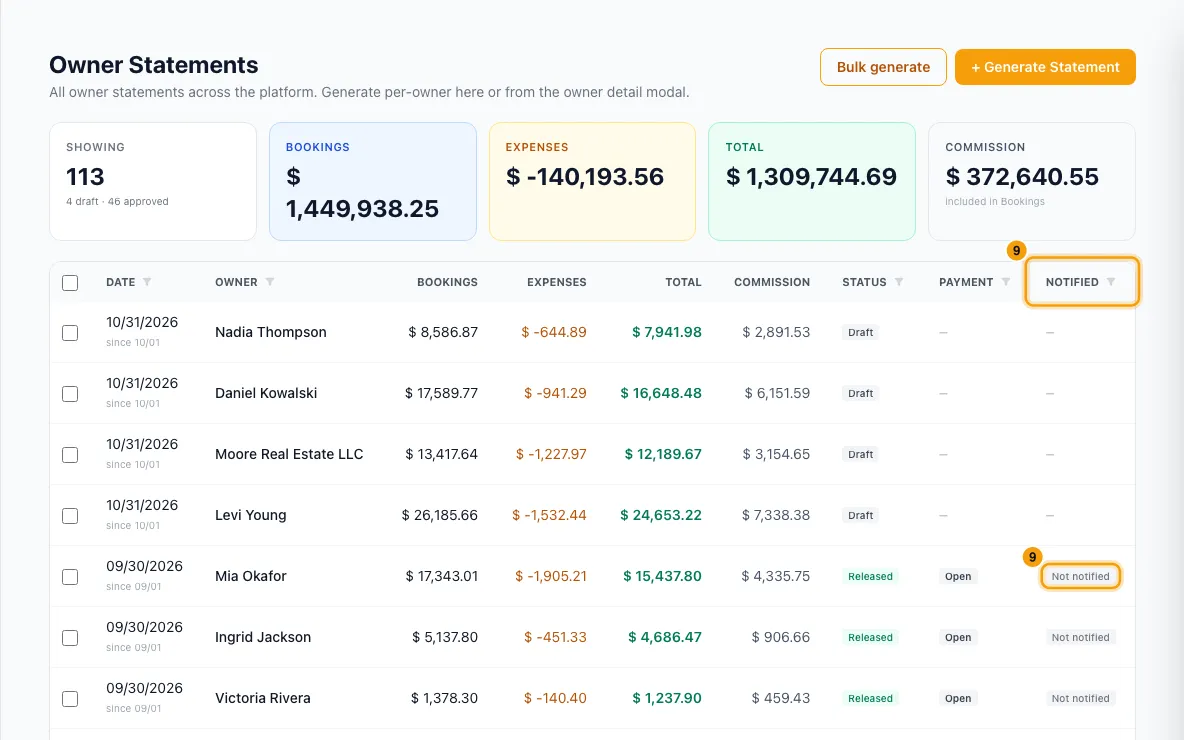Image resolution: width=1184 pixels, height=740 pixels.
Task: Select the Ingrid Jackson row checkbox
Action: pos(70,638)
